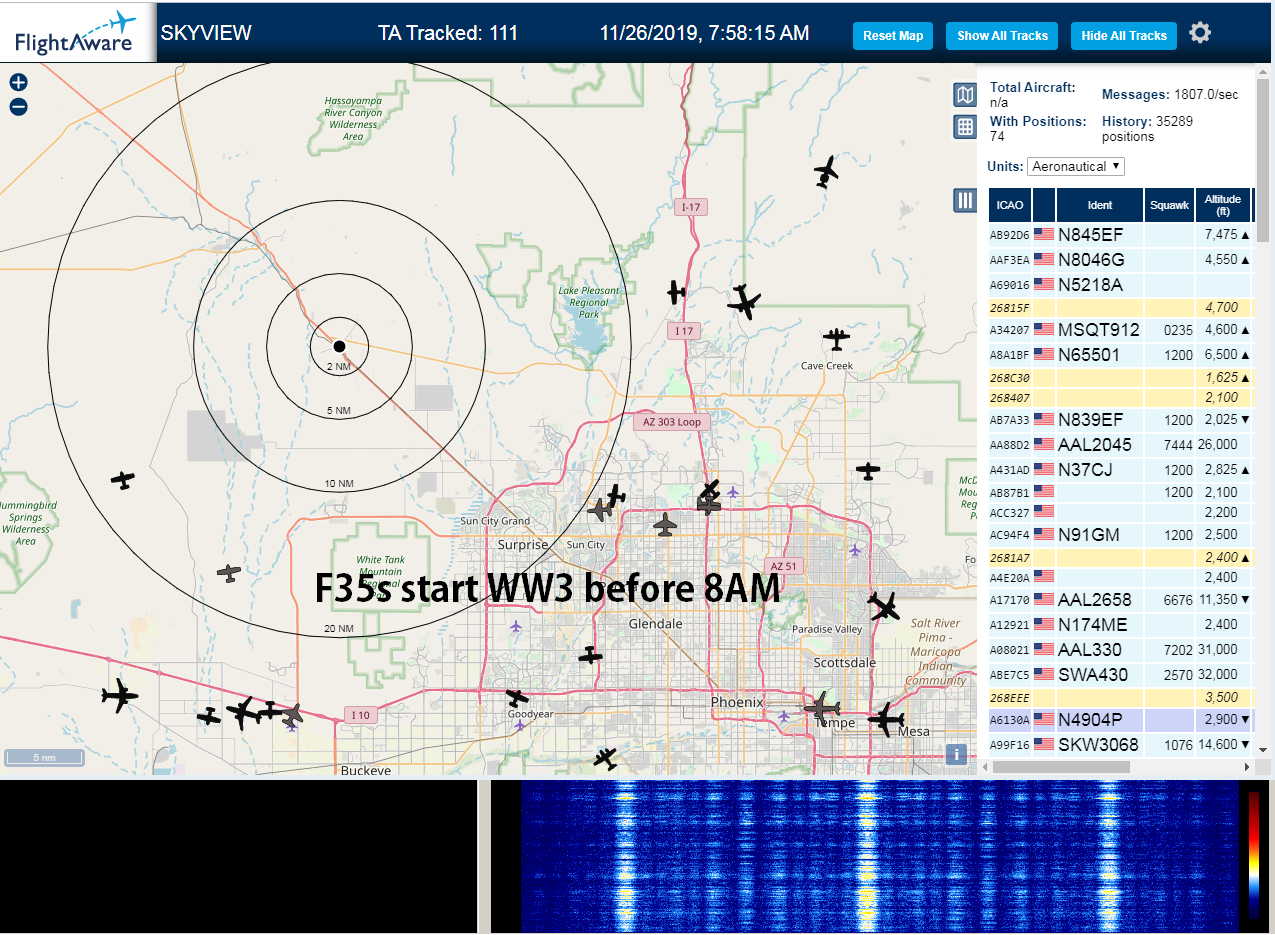The height and width of the screenshot is (935, 1275).
Task: Select the N174ME aircraft row
Action: [x=1120, y=624]
